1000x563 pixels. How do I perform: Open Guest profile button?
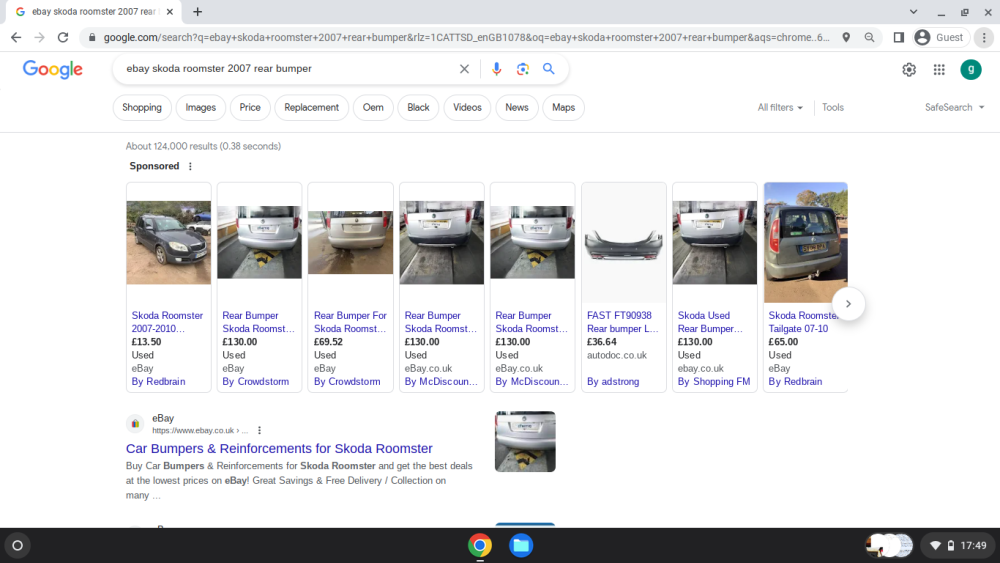939,38
